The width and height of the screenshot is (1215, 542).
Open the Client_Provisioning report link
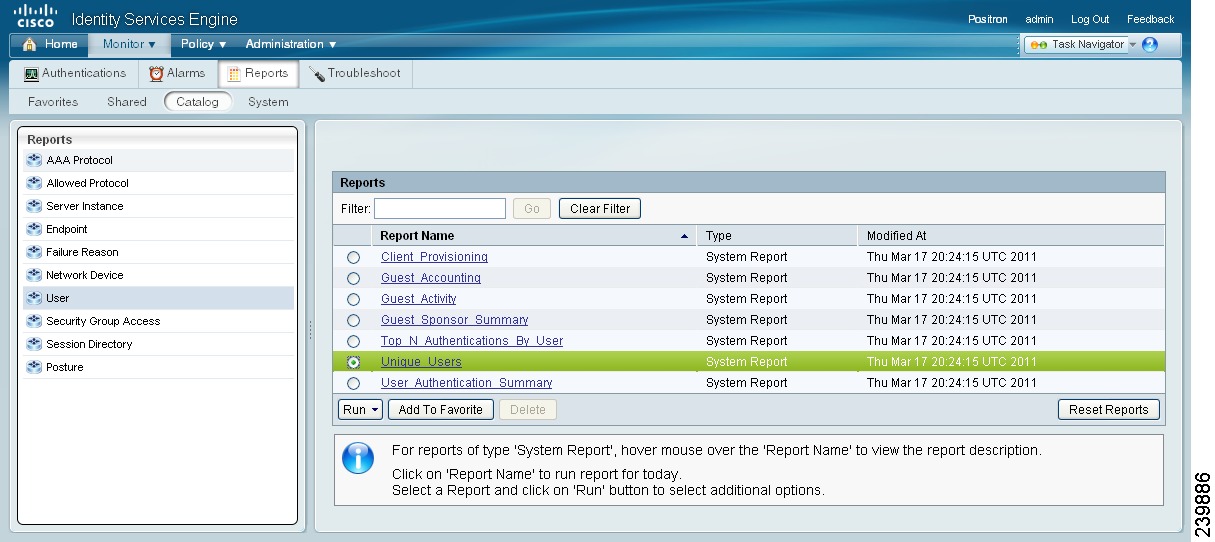tap(434, 257)
